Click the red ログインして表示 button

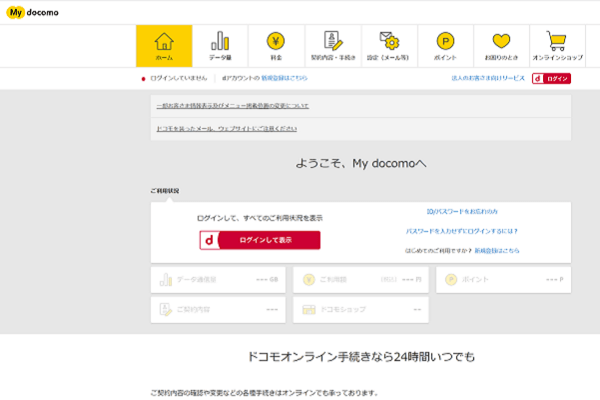pyautogui.click(x=260, y=240)
